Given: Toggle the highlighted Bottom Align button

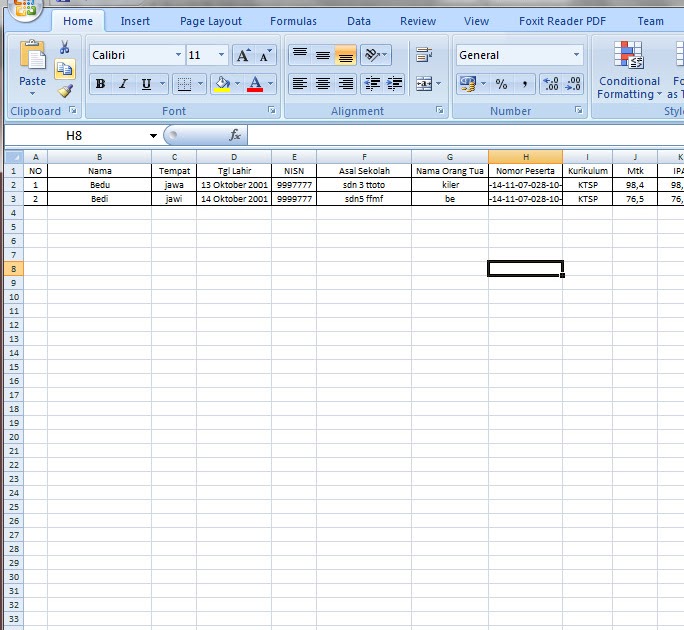Looking at the screenshot, I should click(x=345, y=55).
